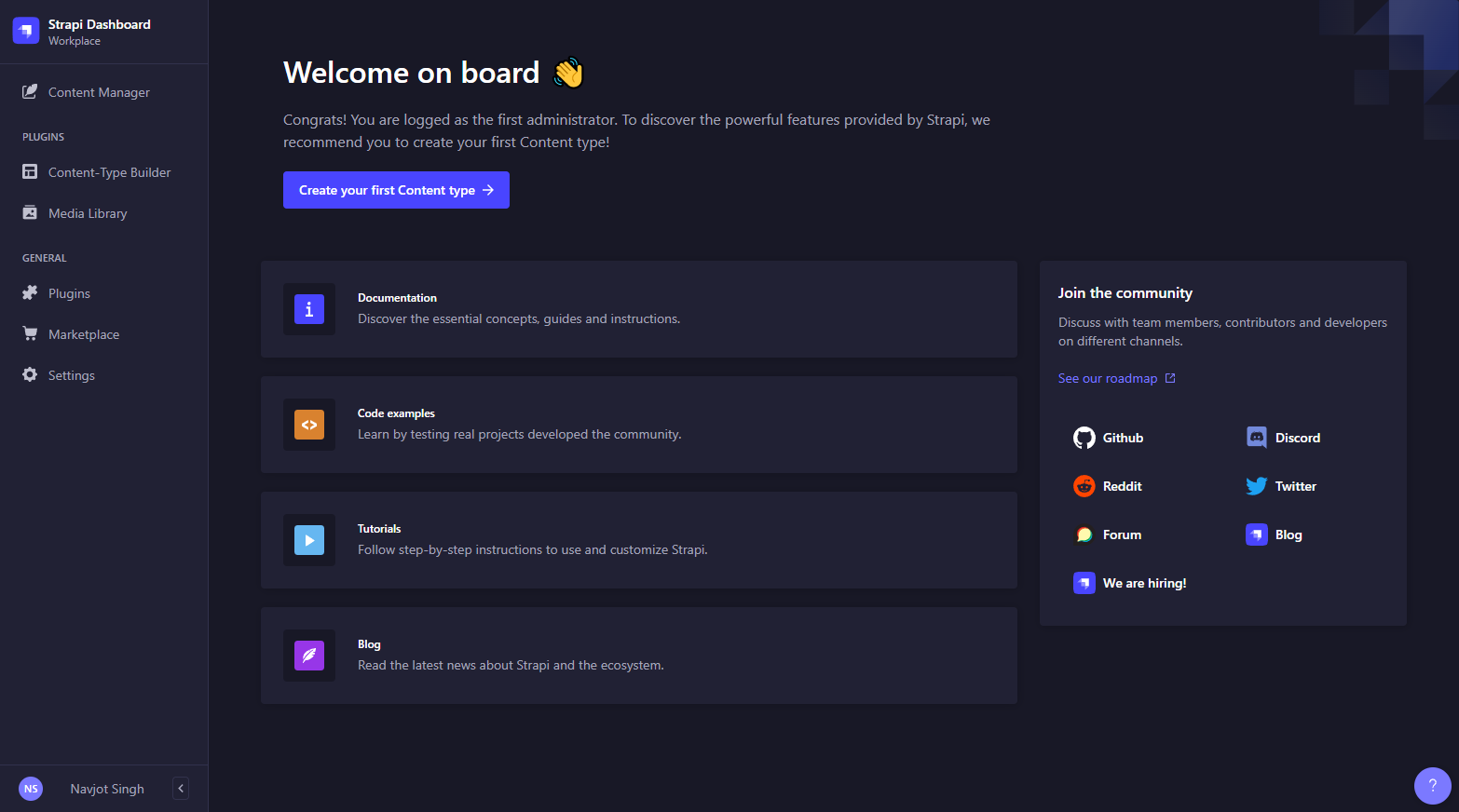Click the Twitter bird icon
This screenshot has width=1459, height=812.
[1257, 486]
